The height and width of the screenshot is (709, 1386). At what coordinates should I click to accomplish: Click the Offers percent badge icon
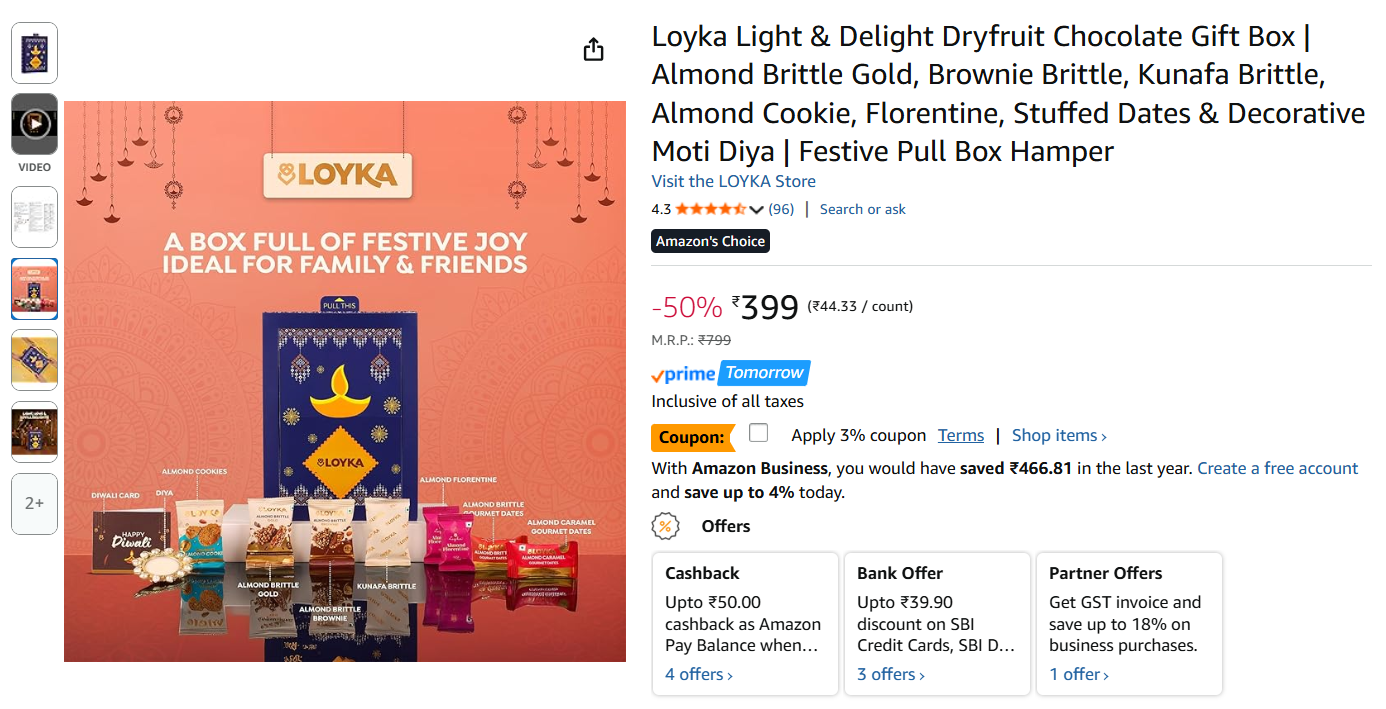click(665, 526)
